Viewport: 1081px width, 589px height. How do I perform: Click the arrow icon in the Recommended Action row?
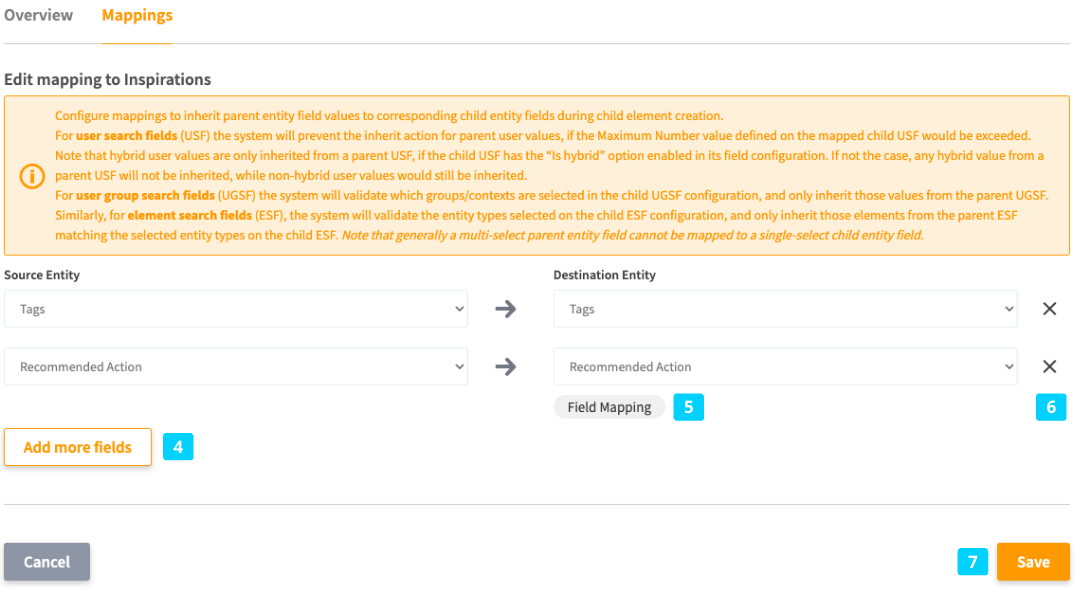tap(506, 367)
